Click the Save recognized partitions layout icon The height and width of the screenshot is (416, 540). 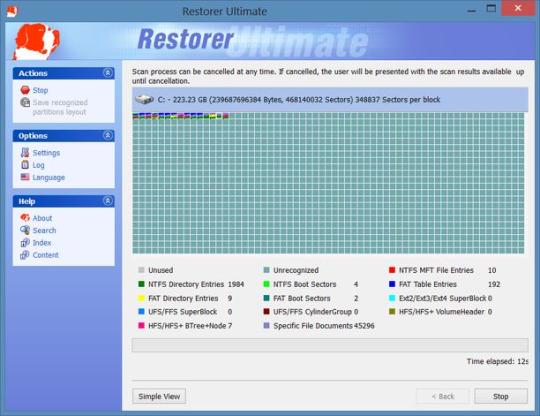(x=25, y=103)
